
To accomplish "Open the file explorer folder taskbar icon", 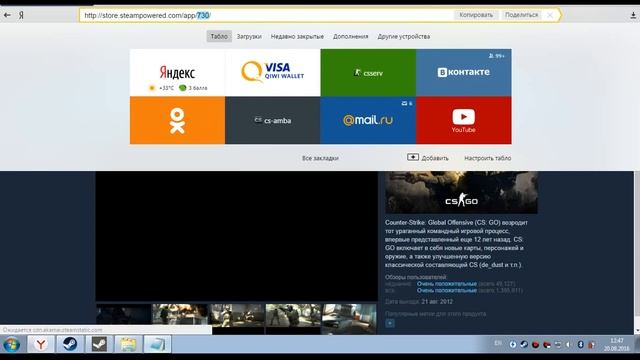I will [128, 345].
